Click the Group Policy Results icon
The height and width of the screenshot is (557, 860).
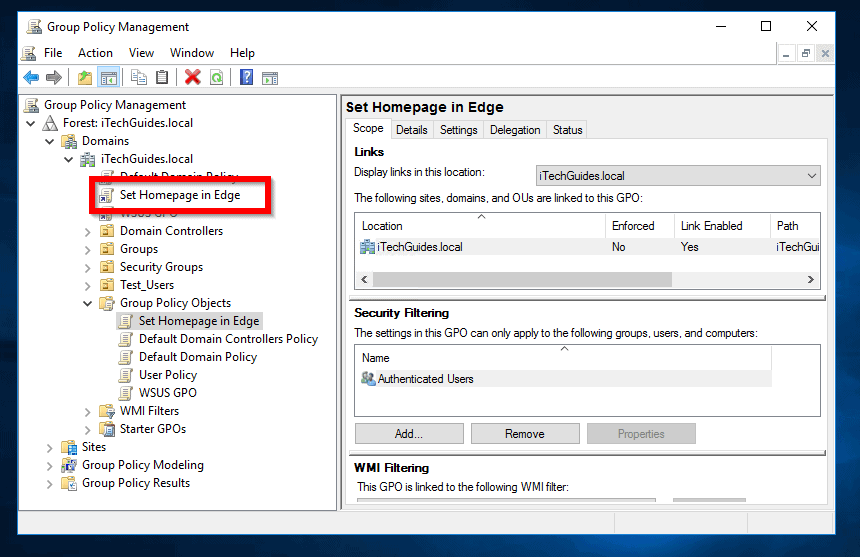[x=69, y=483]
